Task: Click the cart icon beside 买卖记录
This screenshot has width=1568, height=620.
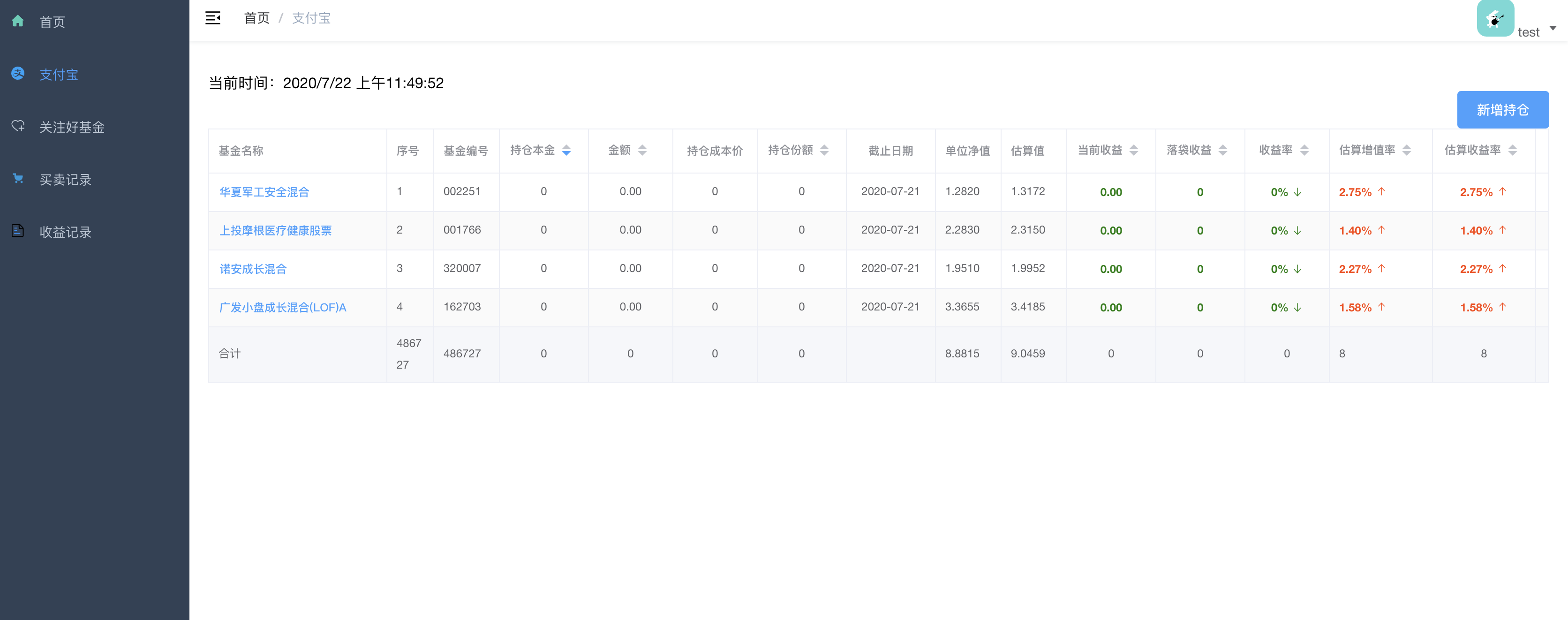Action: [18, 178]
